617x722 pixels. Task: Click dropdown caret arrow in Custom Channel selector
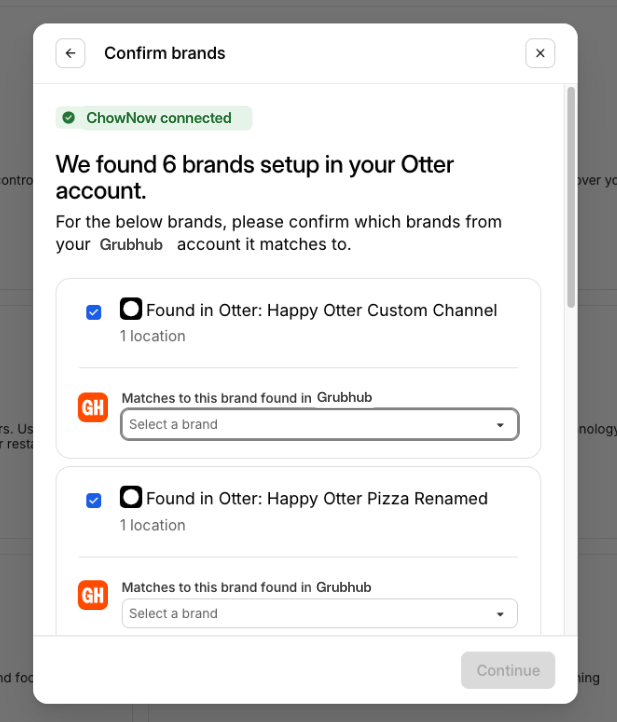[x=500, y=425]
